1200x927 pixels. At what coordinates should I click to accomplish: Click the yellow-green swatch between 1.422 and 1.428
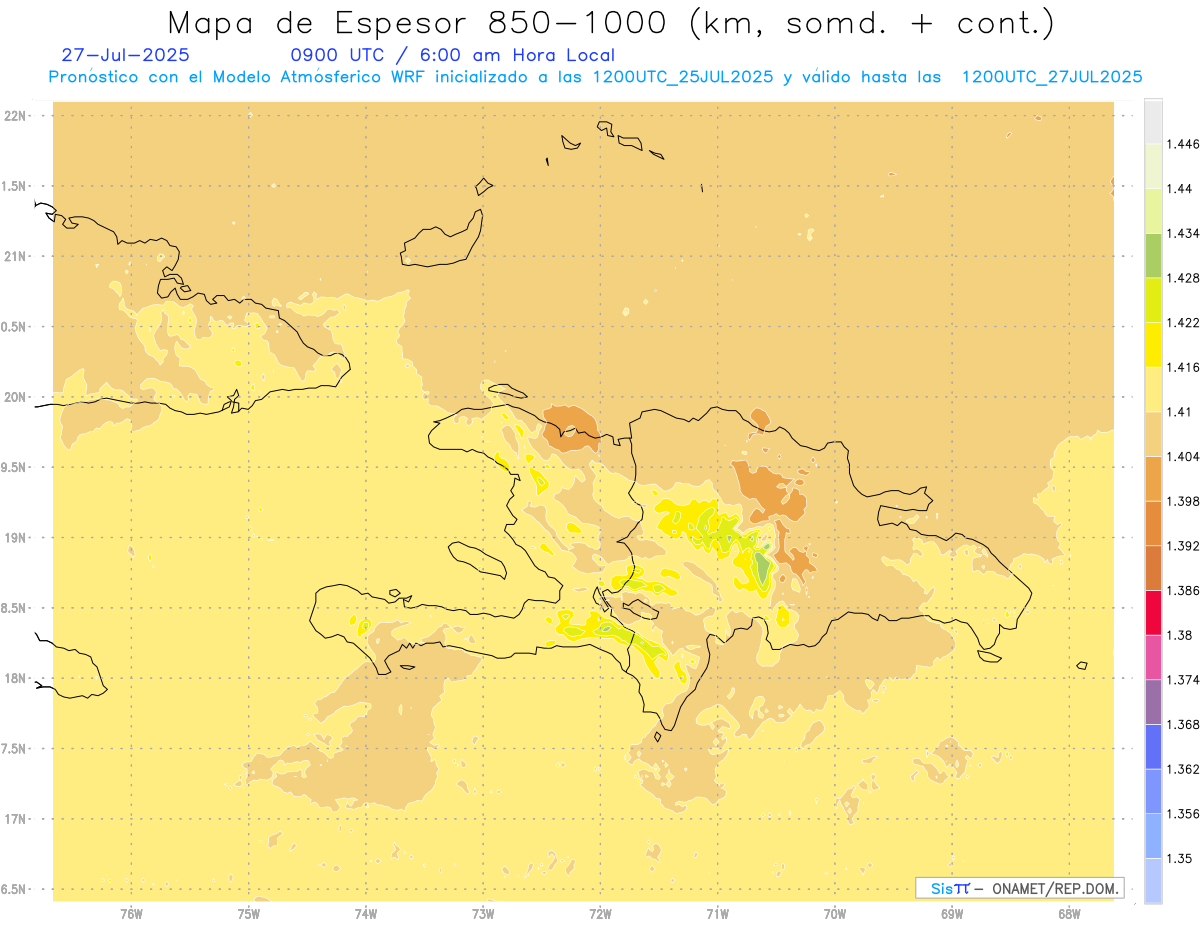[1153, 300]
